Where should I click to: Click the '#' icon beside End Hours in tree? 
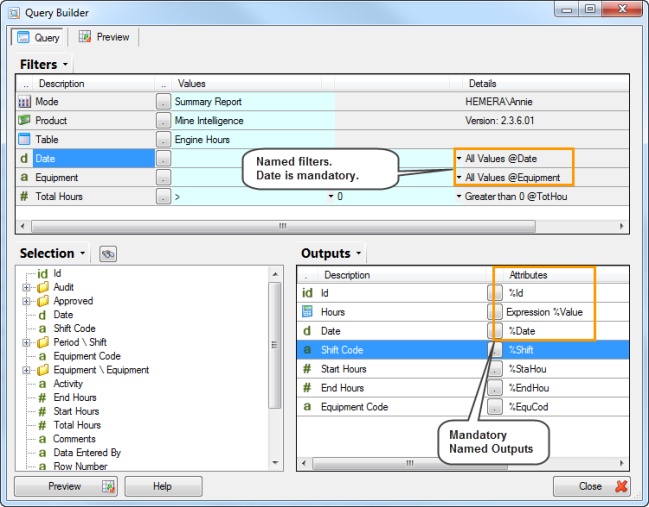pyautogui.click(x=42, y=397)
